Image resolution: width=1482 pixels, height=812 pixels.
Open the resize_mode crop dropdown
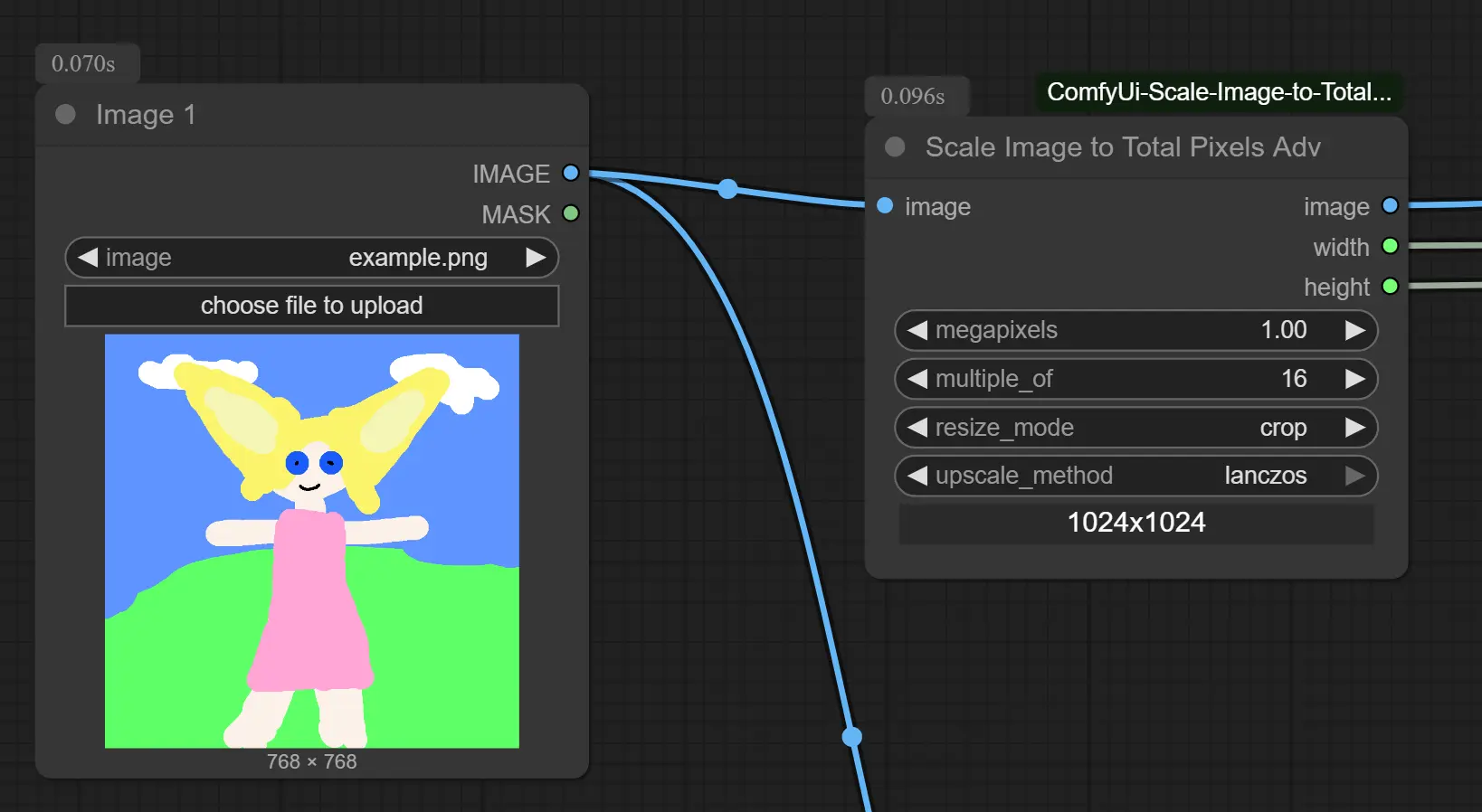(x=1135, y=428)
